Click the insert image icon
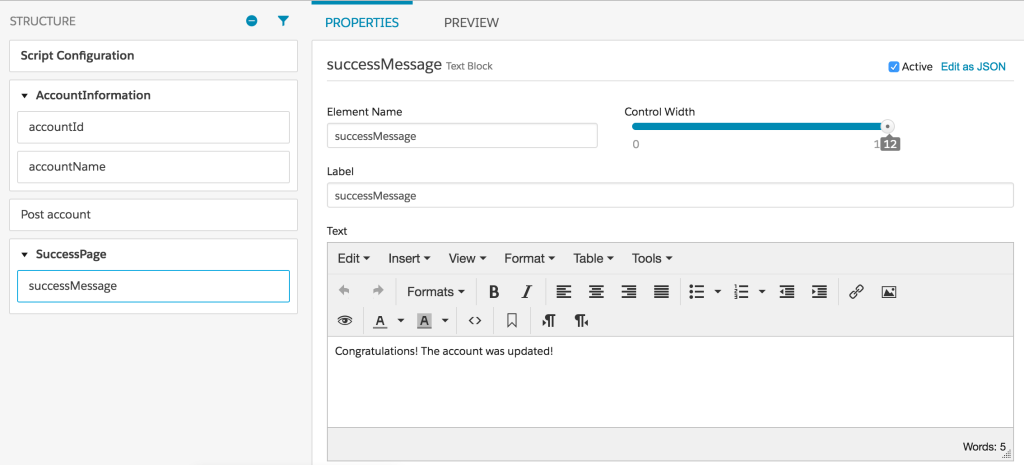Viewport: 1024px width, 465px height. [x=888, y=292]
